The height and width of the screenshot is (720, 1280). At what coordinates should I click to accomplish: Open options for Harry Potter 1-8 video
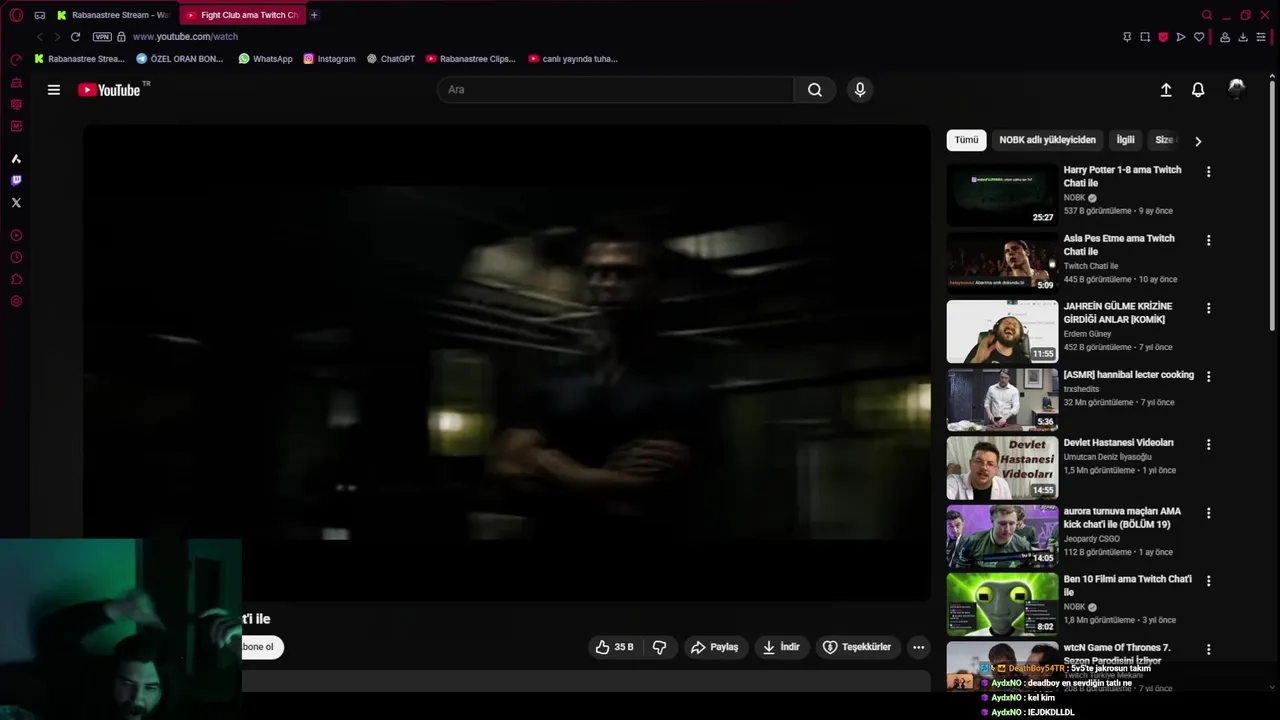click(1208, 172)
